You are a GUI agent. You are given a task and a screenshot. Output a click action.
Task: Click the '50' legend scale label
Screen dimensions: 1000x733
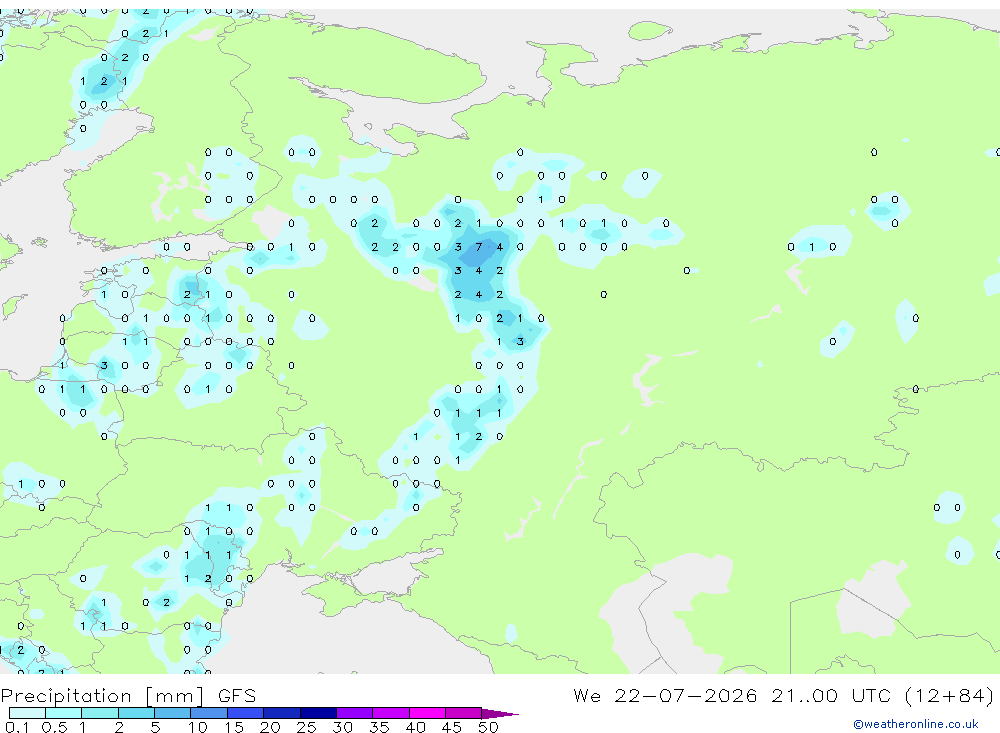[489, 727]
